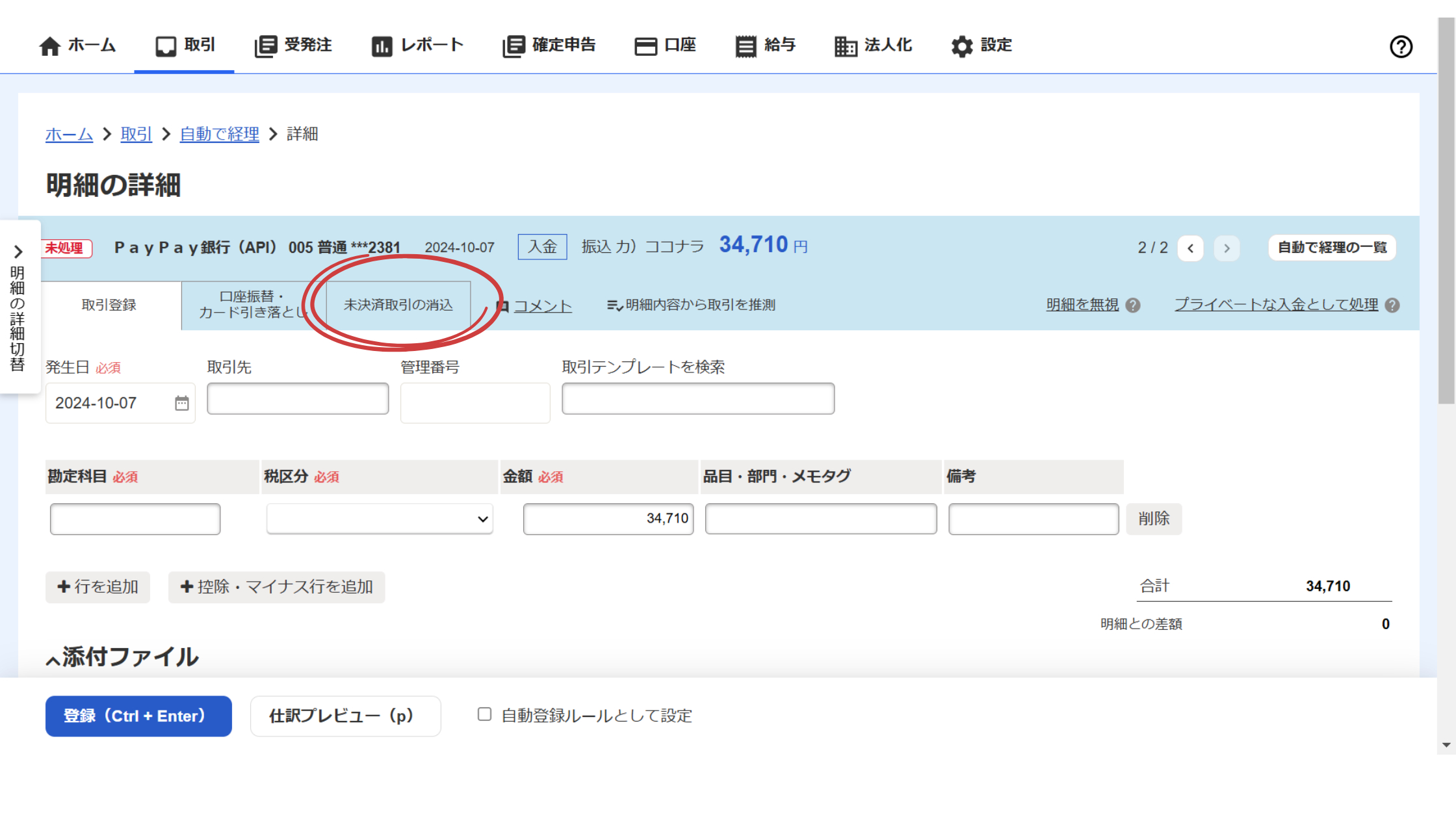Click the help icon beside 明細を無視
1456x819 pixels.
point(1134,305)
